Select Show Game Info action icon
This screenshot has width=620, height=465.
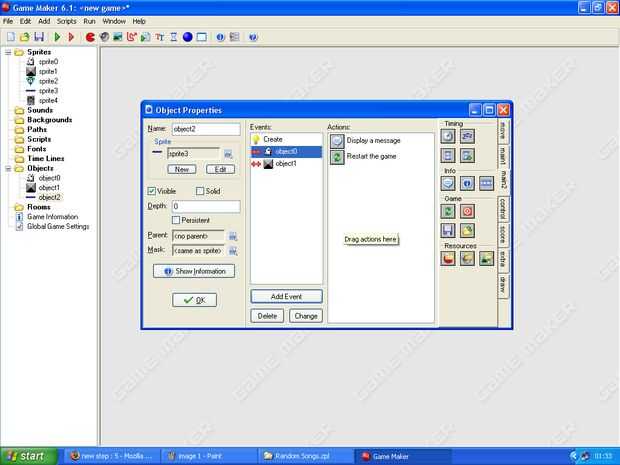point(467,183)
